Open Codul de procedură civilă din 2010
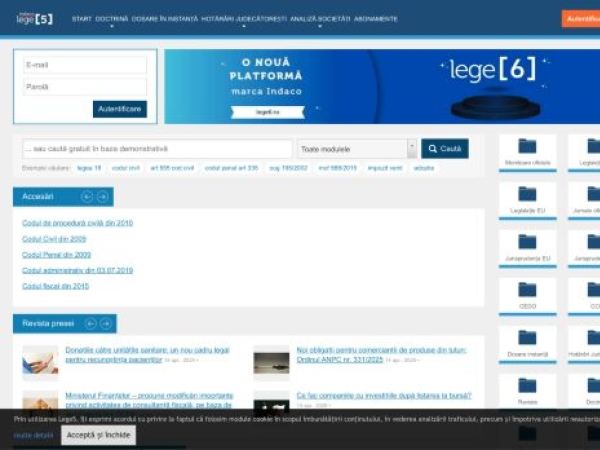 point(77,223)
